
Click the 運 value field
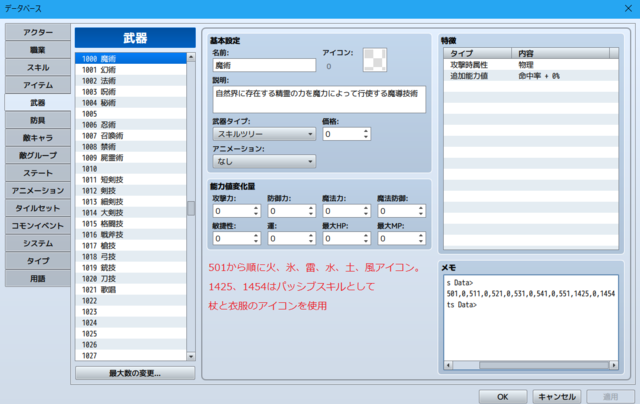click(291, 238)
